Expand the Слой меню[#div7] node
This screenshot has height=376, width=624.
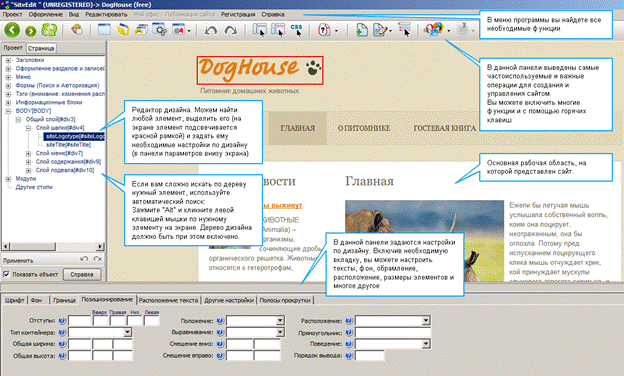tap(28, 153)
